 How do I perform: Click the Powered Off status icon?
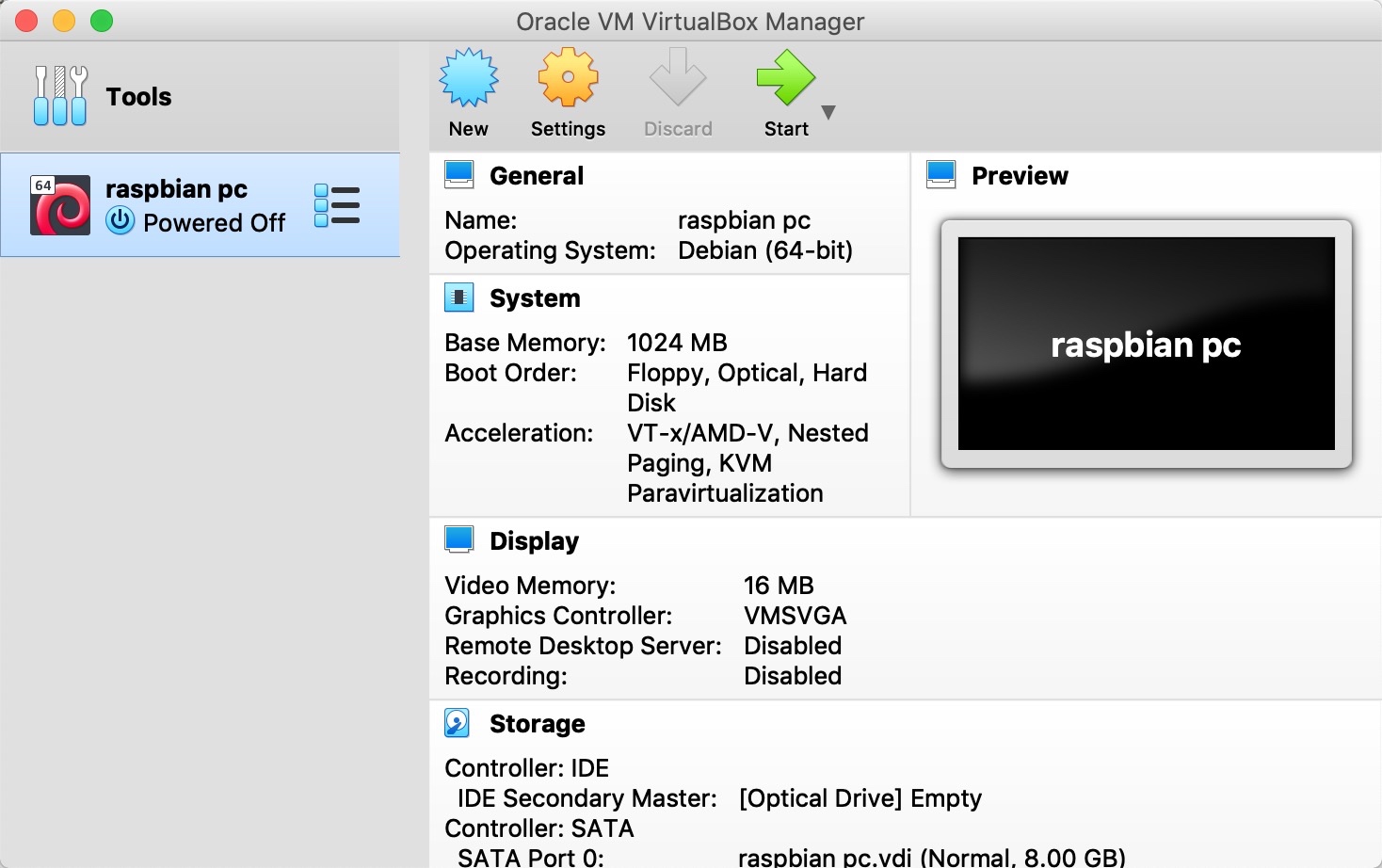[x=121, y=221]
